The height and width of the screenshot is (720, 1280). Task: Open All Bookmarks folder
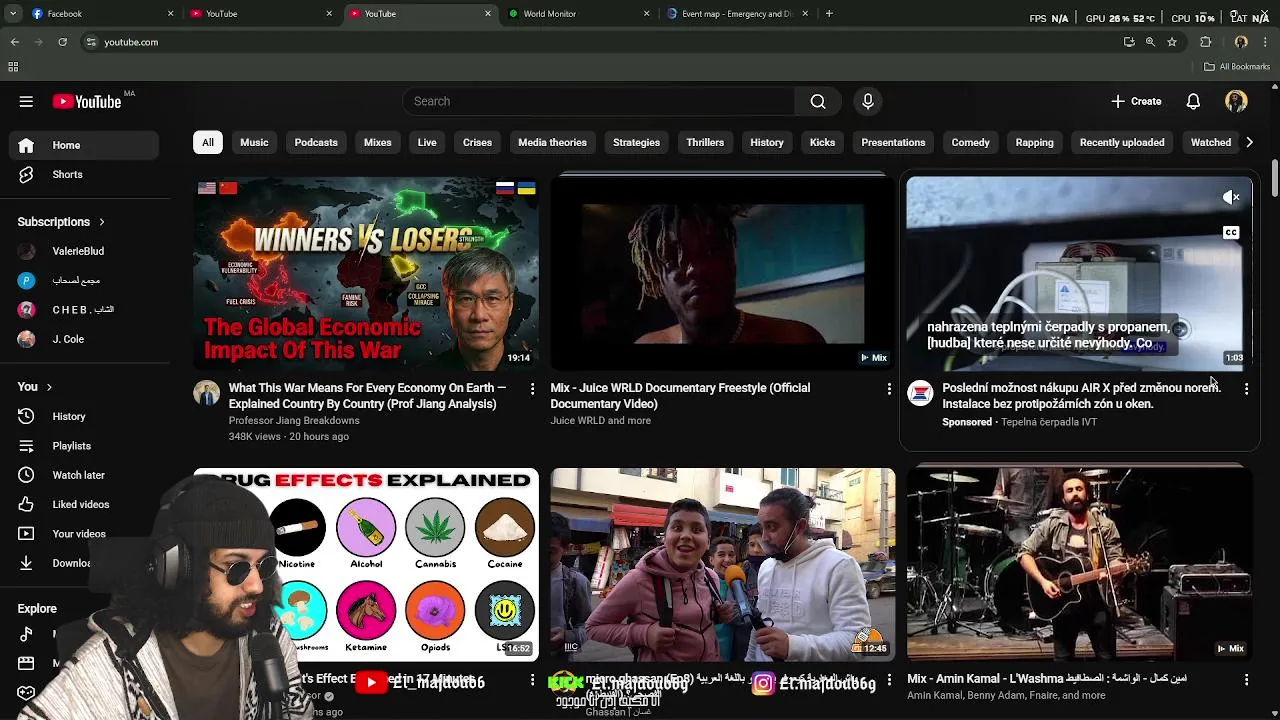click(1237, 67)
